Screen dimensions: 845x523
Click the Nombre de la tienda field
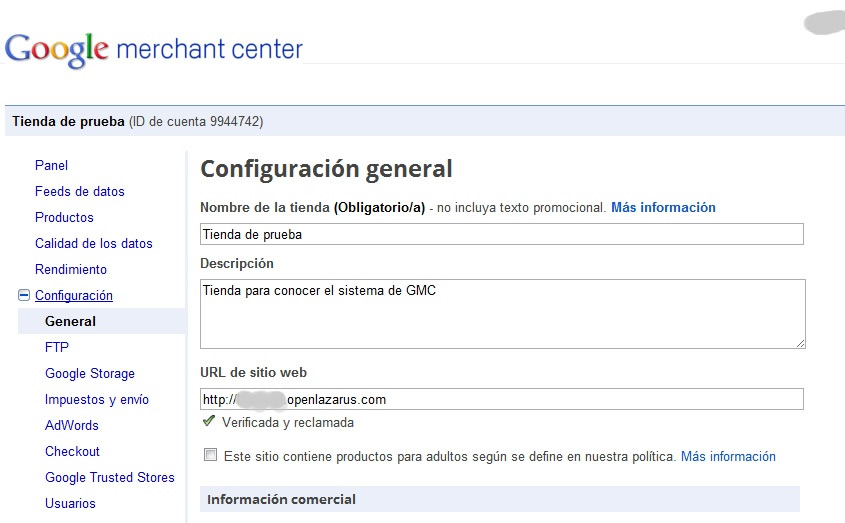pos(502,234)
